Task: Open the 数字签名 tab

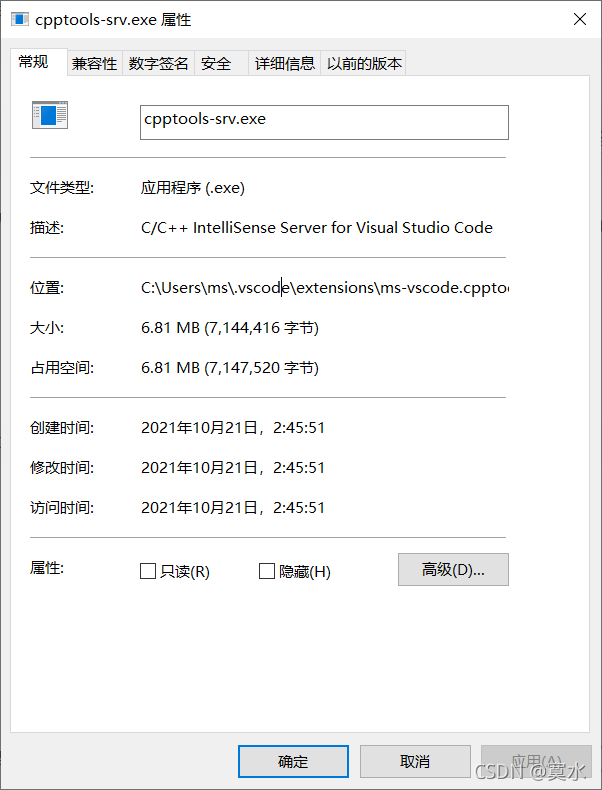Action: click(158, 63)
